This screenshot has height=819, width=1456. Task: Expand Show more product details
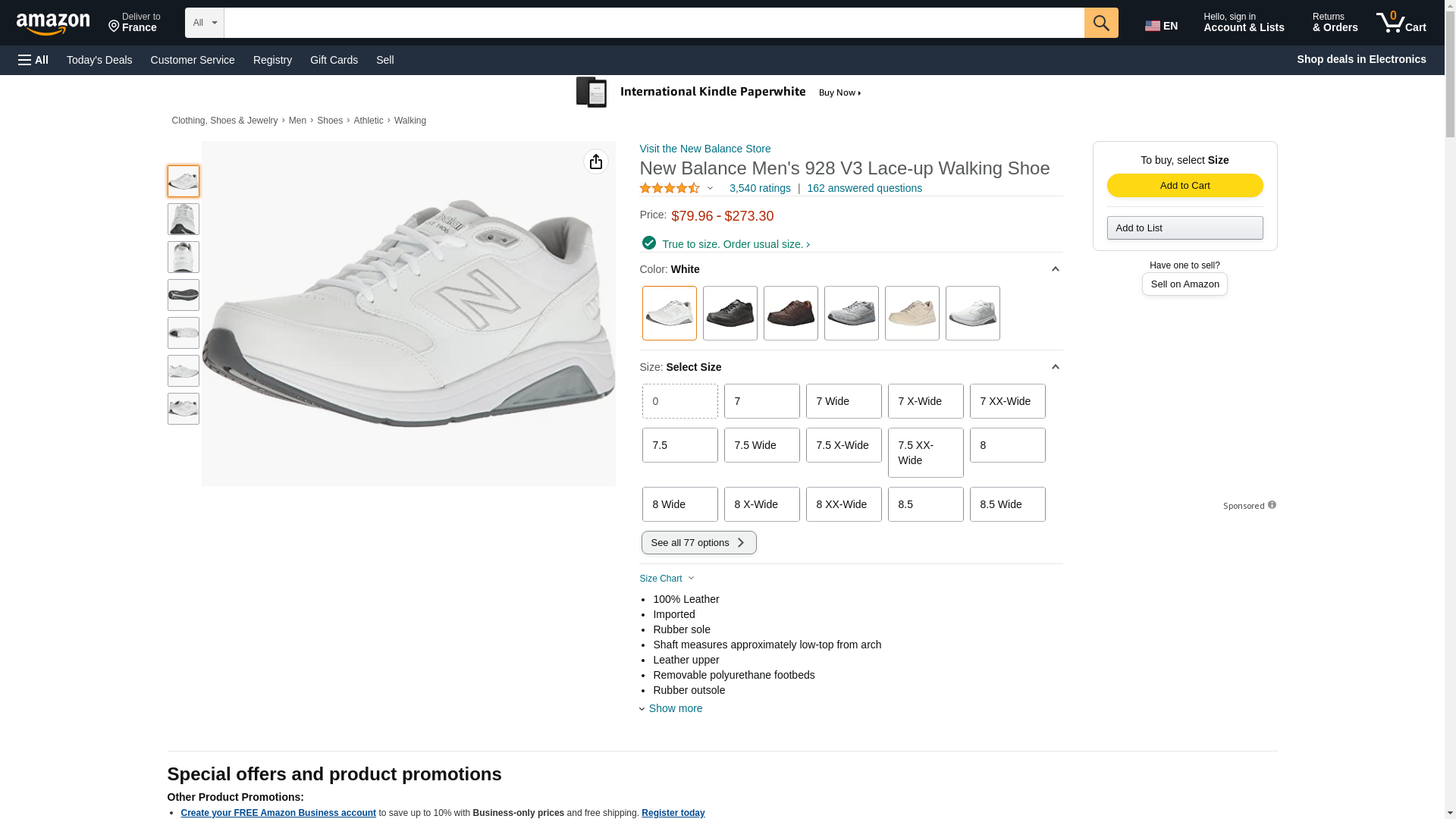[675, 708]
